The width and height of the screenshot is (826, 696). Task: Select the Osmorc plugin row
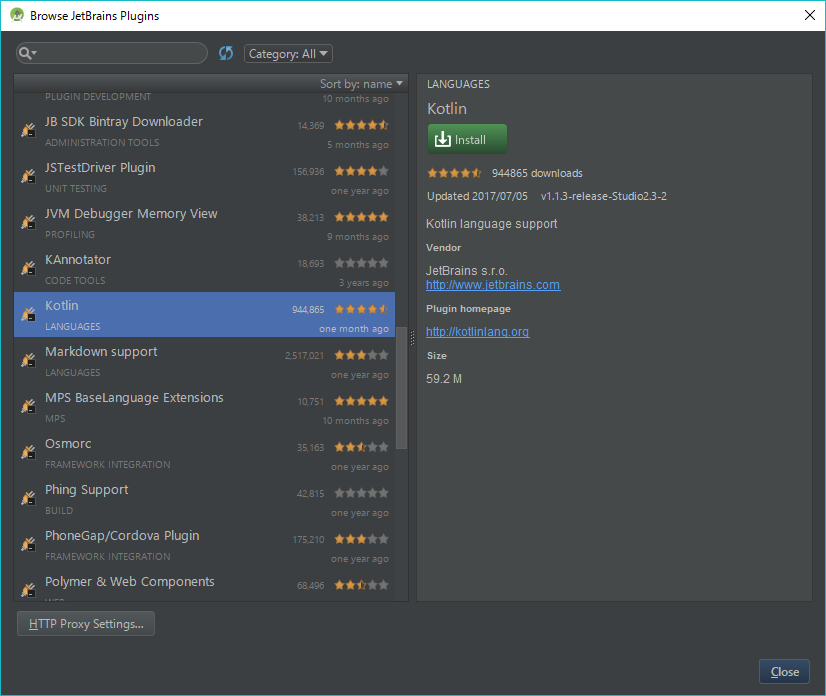(x=204, y=453)
